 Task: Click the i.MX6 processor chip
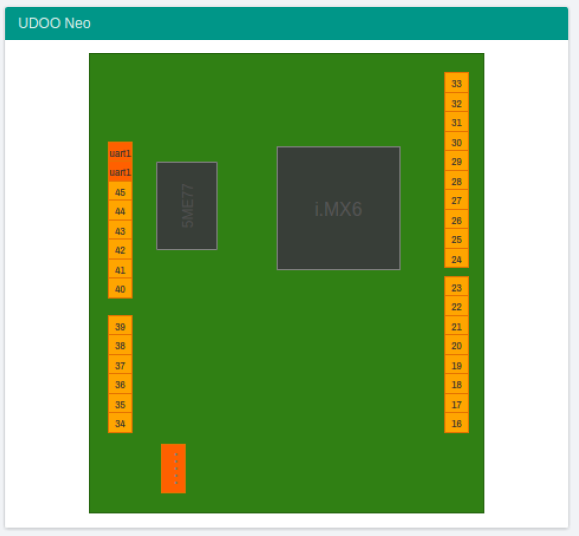[x=339, y=208]
